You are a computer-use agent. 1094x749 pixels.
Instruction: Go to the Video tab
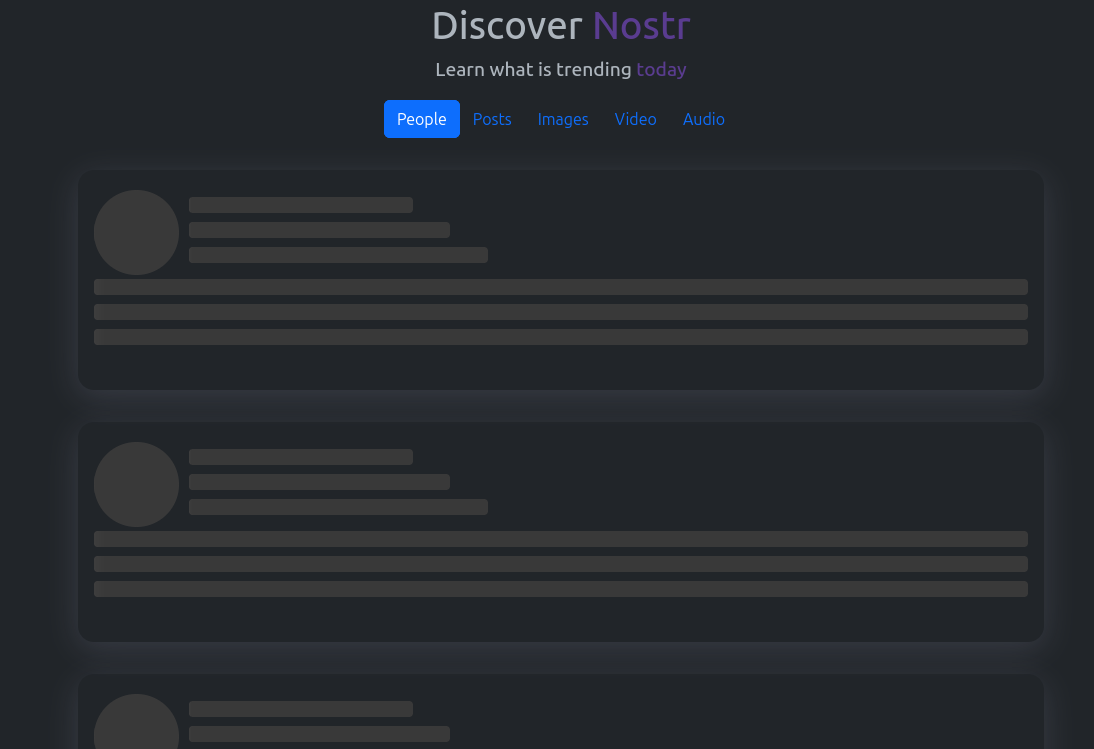(635, 119)
